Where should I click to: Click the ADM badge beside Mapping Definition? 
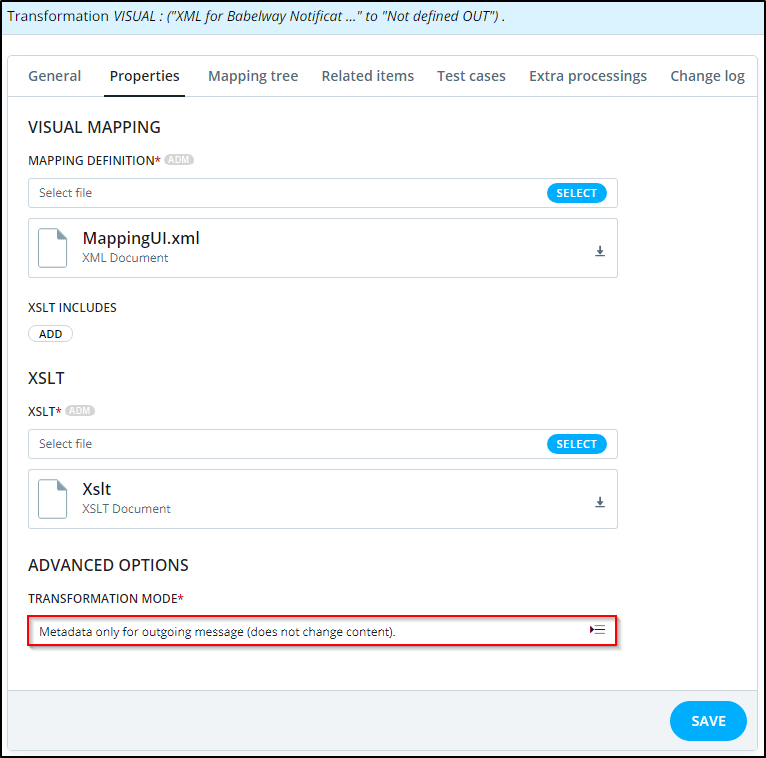[x=179, y=160]
